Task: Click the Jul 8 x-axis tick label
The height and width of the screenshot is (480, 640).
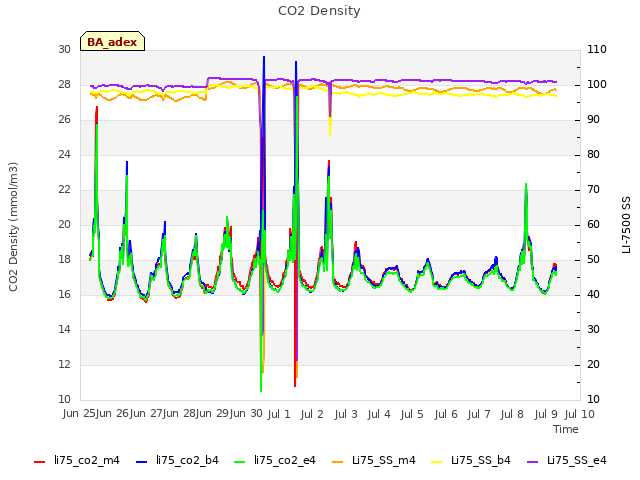Action: [x=512, y=414]
